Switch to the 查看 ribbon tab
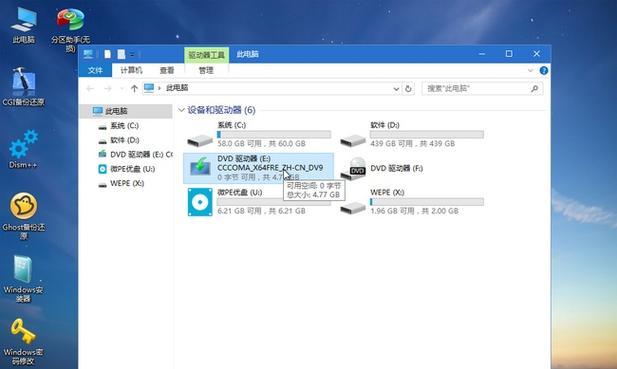Screen dimensions: 617x369 (167, 70)
